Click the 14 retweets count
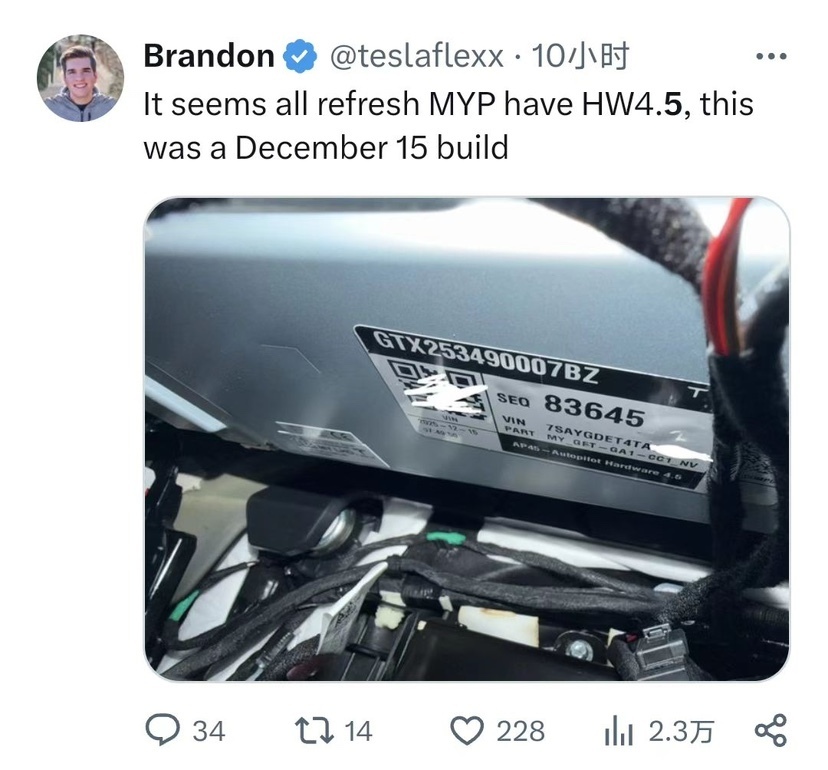Image resolution: width=828 pixels, height=770 pixels. tap(359, 731)
